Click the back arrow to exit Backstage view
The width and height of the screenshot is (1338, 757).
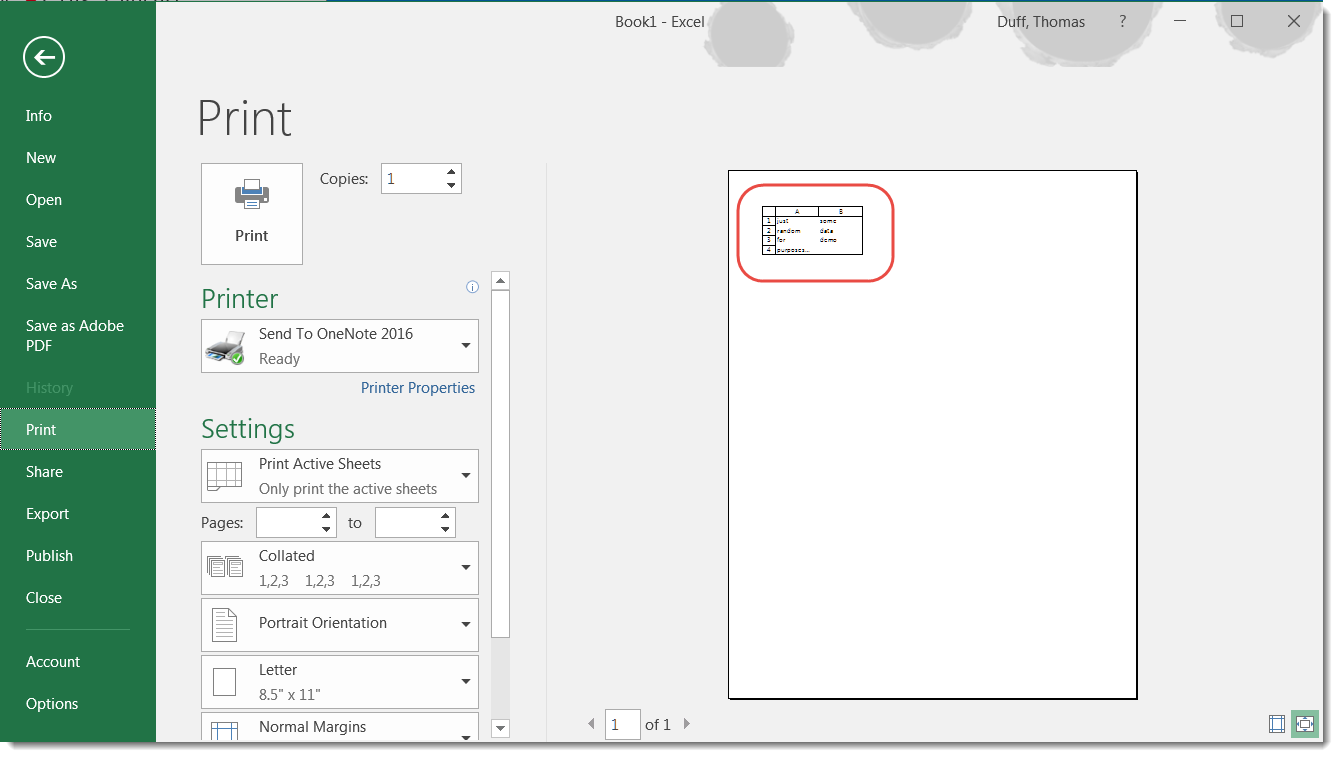[42, 57]
